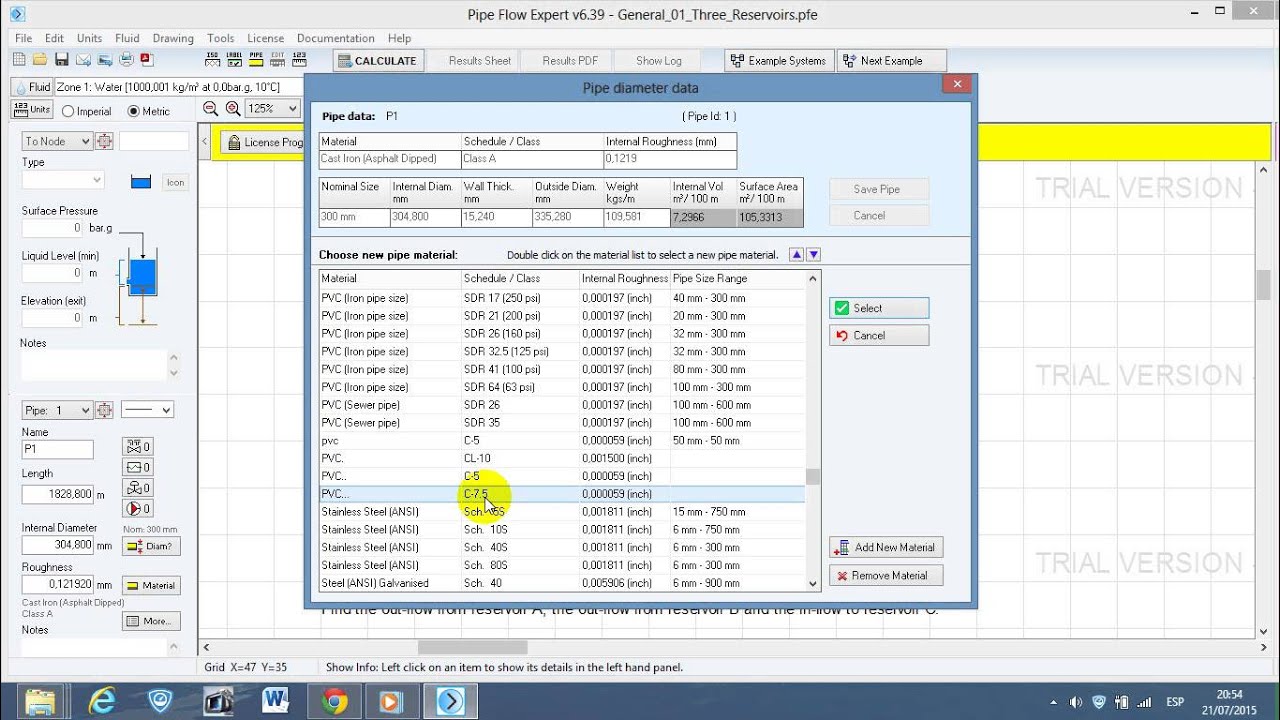Click the PDF export icon
Image resolution: width=1280 pixels, height=720 pixels.
[147, 60]
